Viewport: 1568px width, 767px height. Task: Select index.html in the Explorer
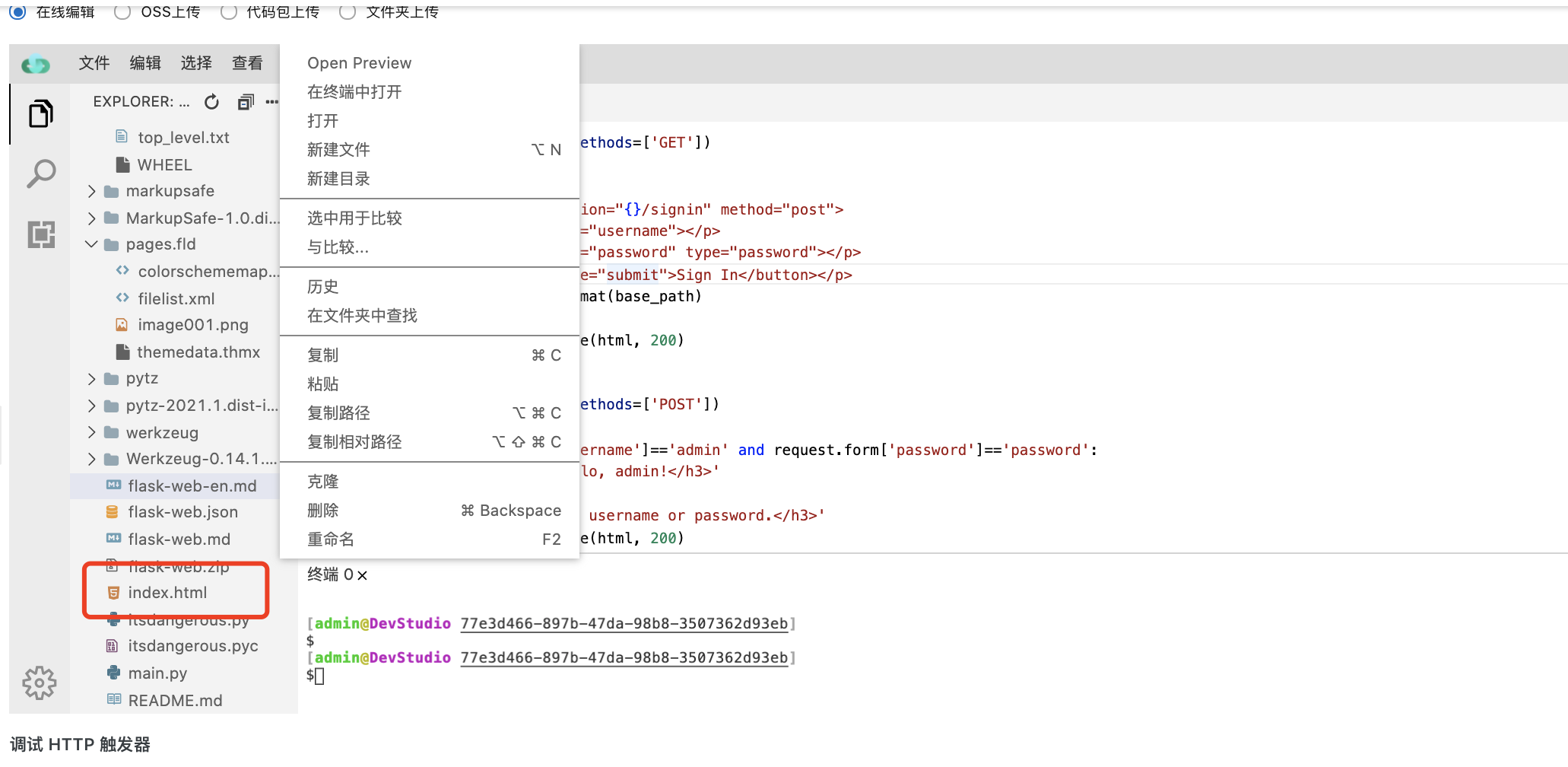(x=167, y=593)
